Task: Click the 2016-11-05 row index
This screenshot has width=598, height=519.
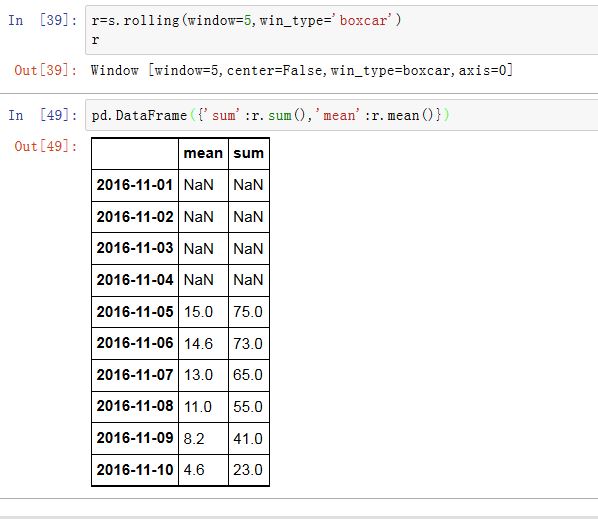Action: tap(135, 312)
